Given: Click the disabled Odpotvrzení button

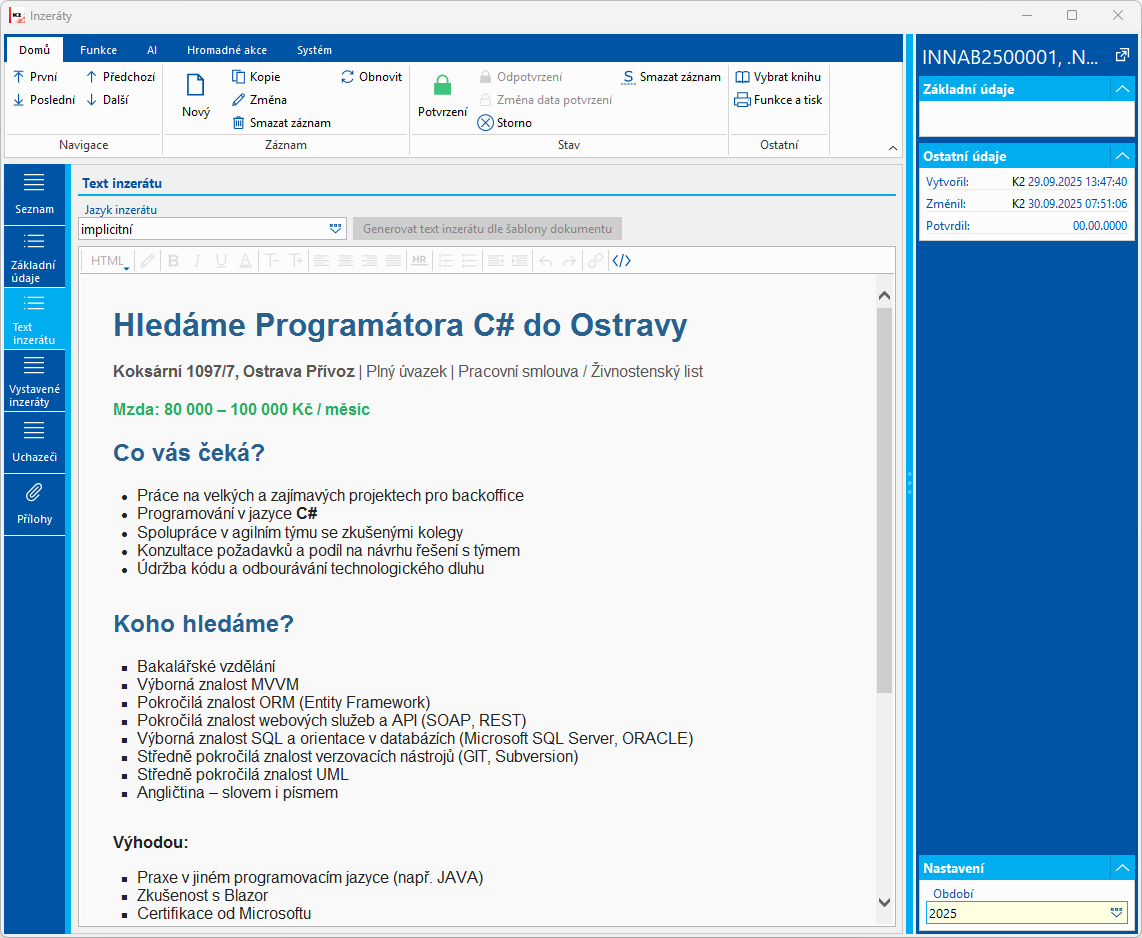Looking at the screenshot, I should [x=521, y=76].
